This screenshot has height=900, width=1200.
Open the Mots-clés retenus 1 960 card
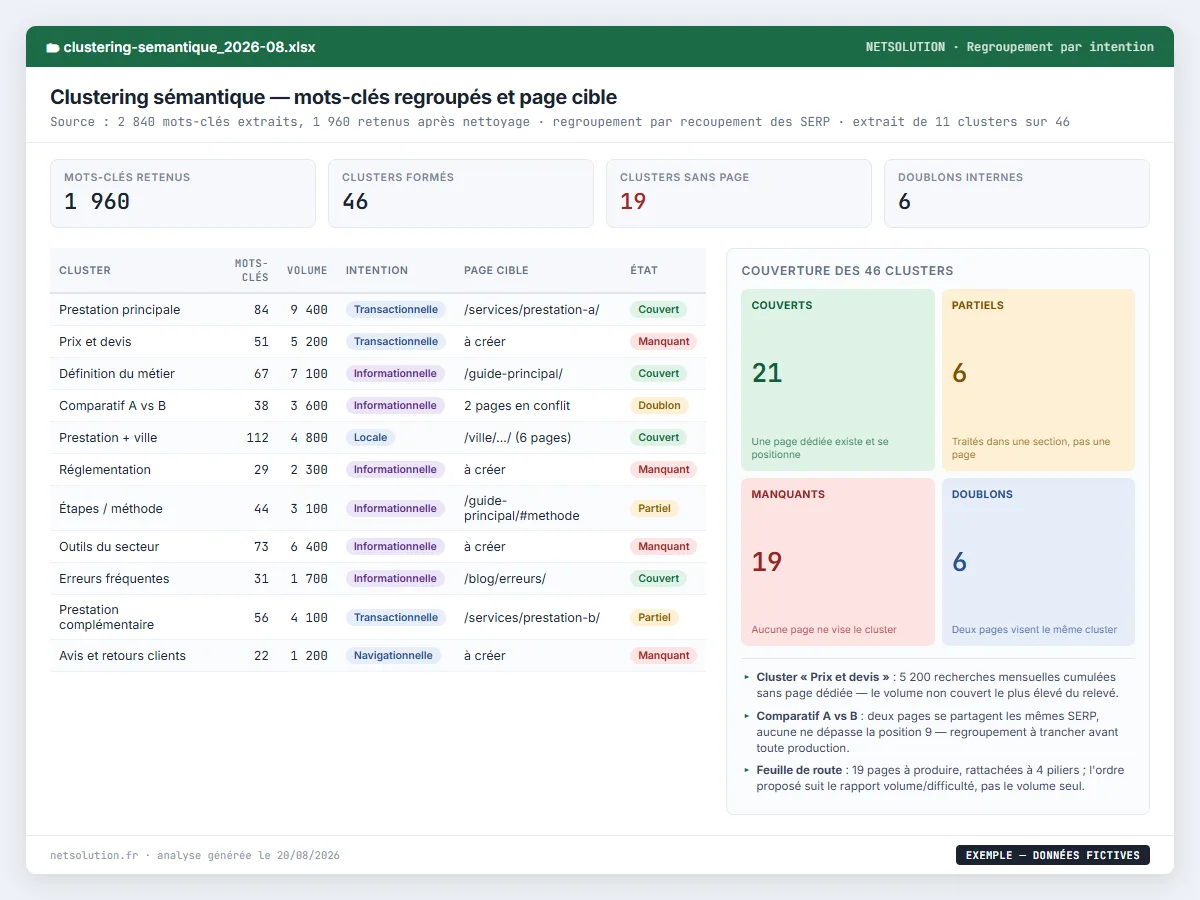[x=183, y=194]
